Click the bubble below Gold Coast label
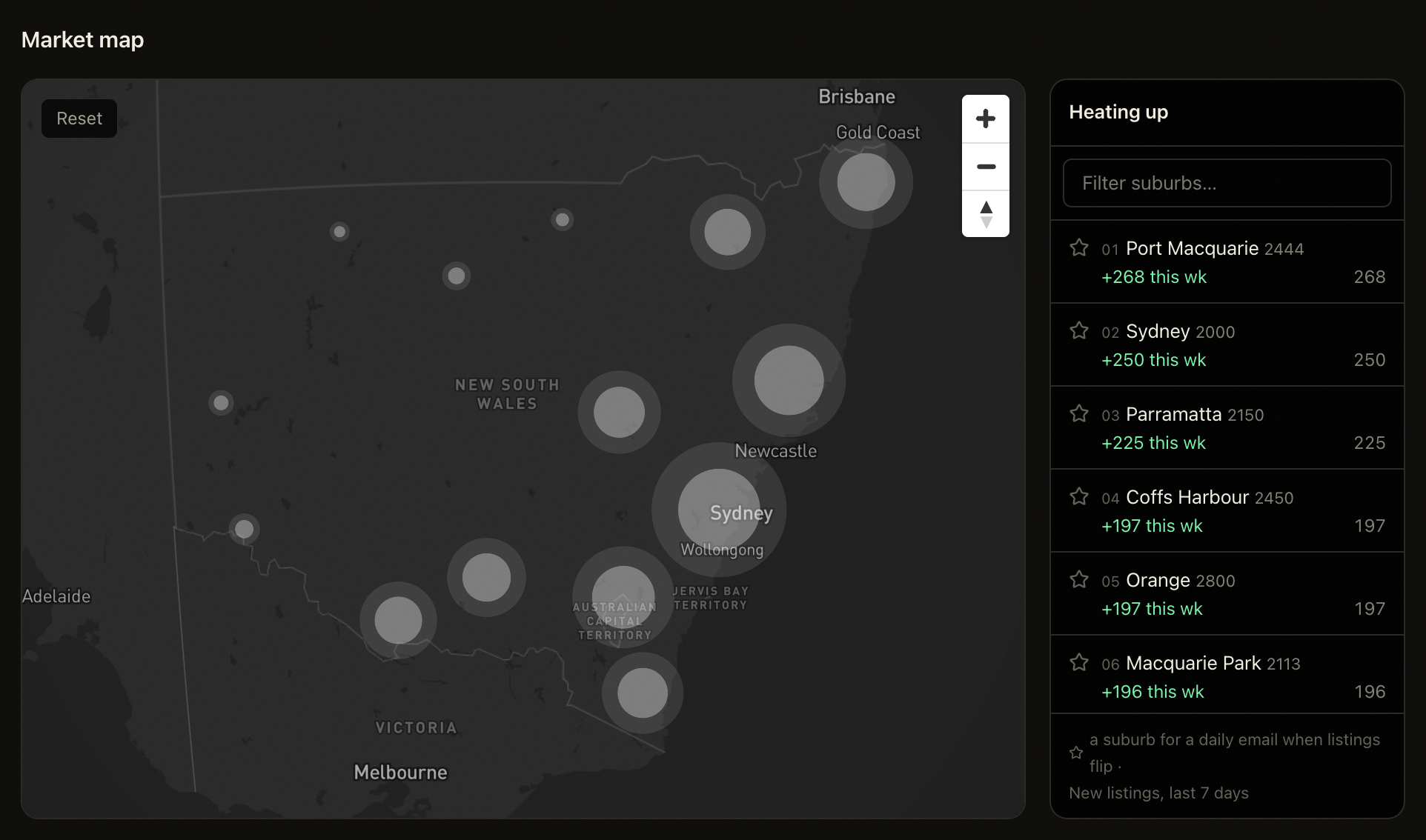 pyautogui.click(x=866, y=182)
